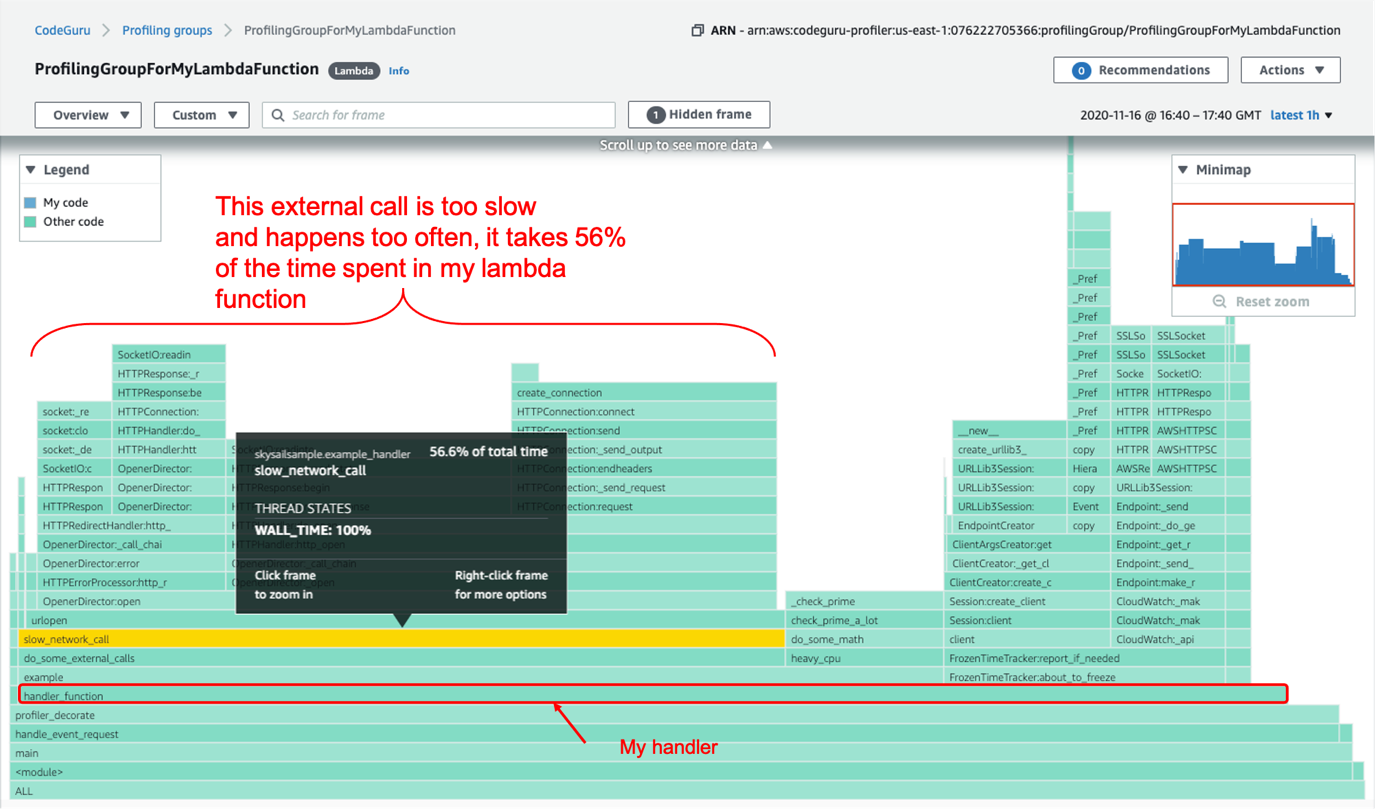
Task: Open the Overview view dropdown
Action: [87, 114]
